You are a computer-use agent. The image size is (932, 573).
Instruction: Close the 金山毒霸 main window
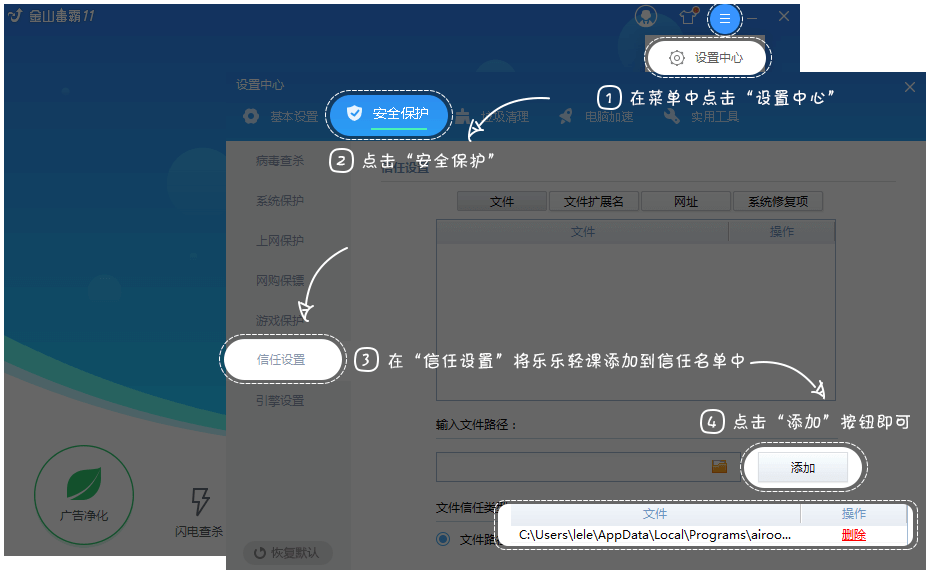(x=784, y=17)
